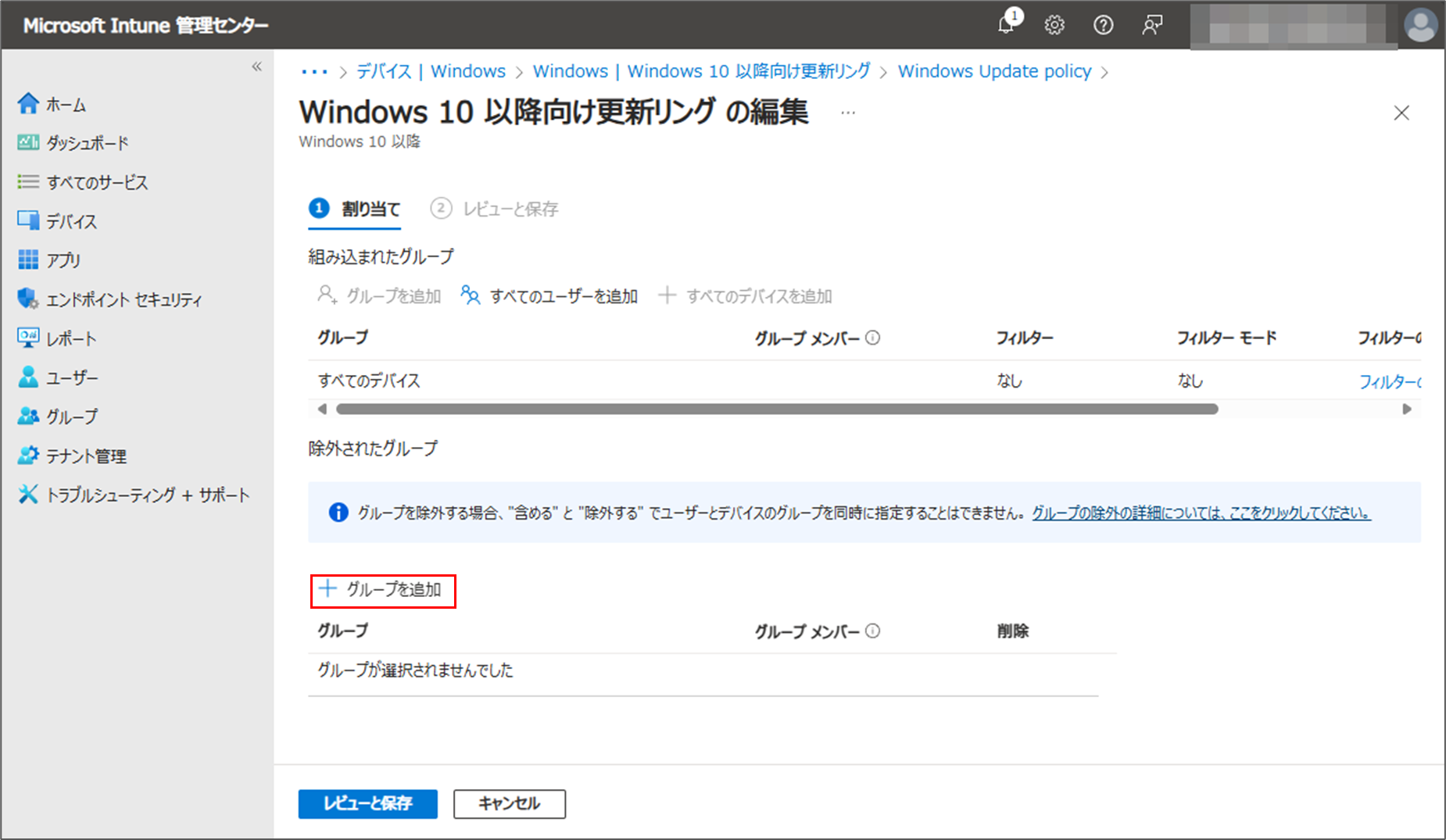Open すべてのサービス in the navigation menu

pyautogui.click(x=97, y=182)
